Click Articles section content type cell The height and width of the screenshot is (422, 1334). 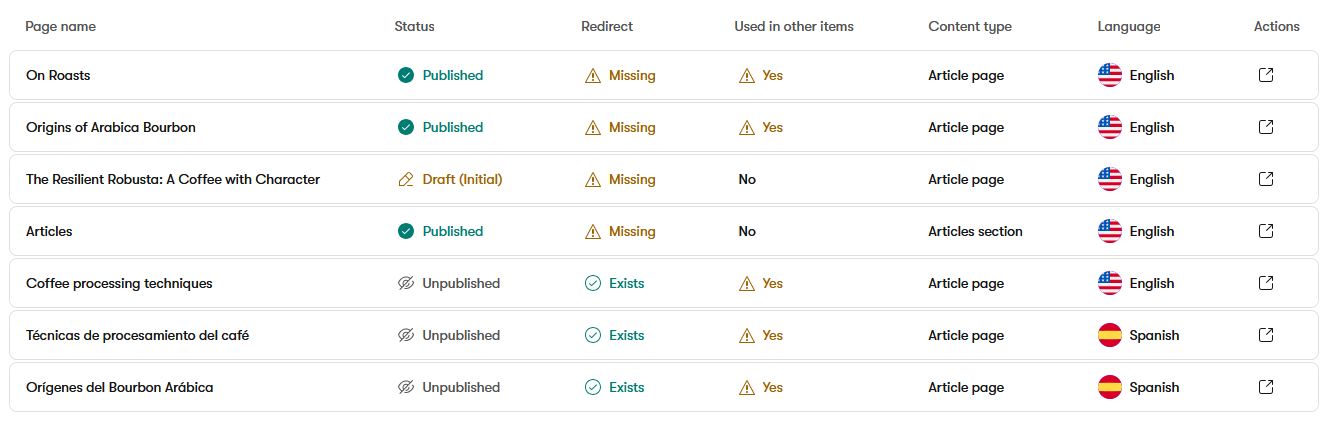(975, 231)
